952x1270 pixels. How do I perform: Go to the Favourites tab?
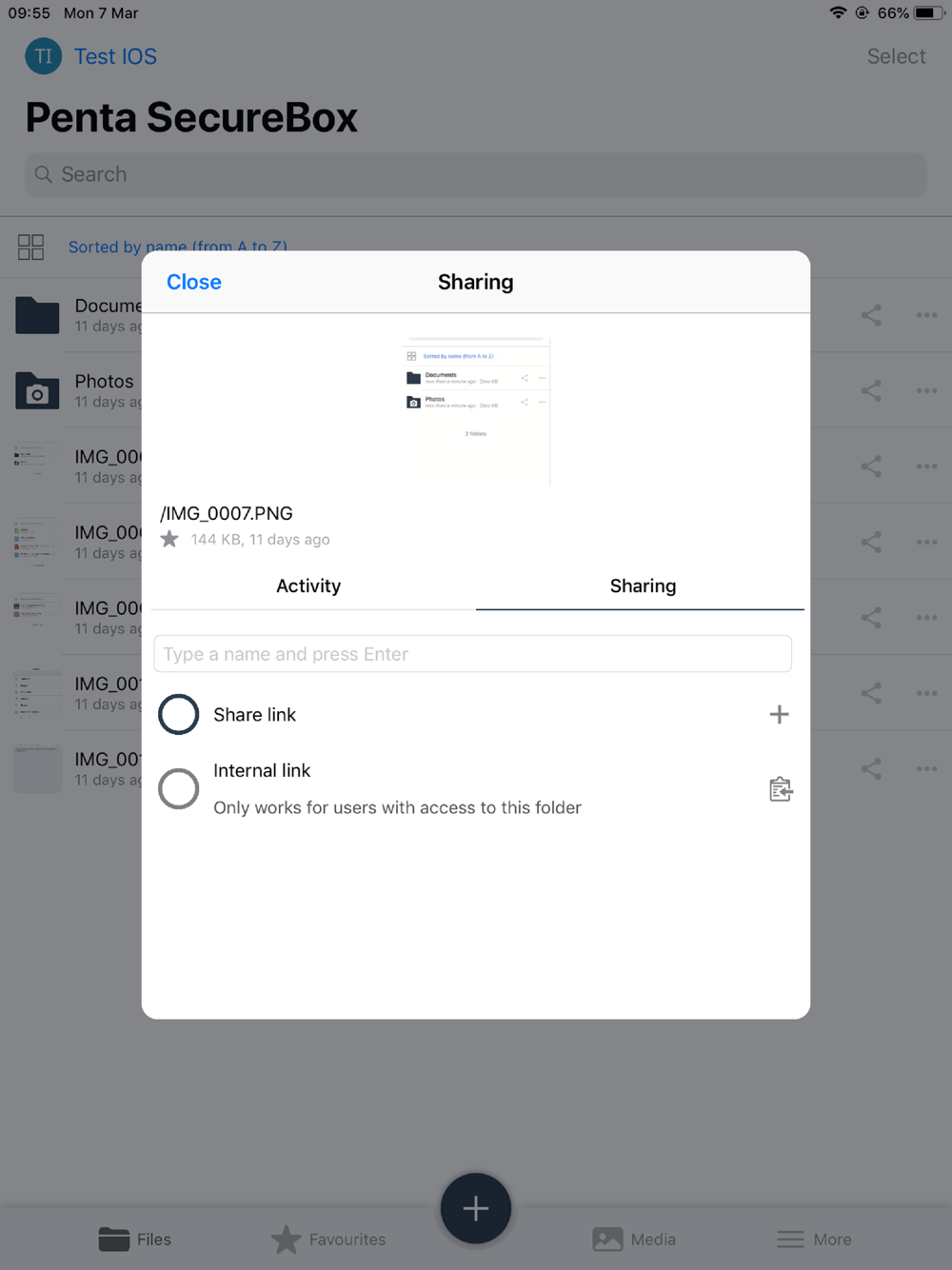(328, 1239)
